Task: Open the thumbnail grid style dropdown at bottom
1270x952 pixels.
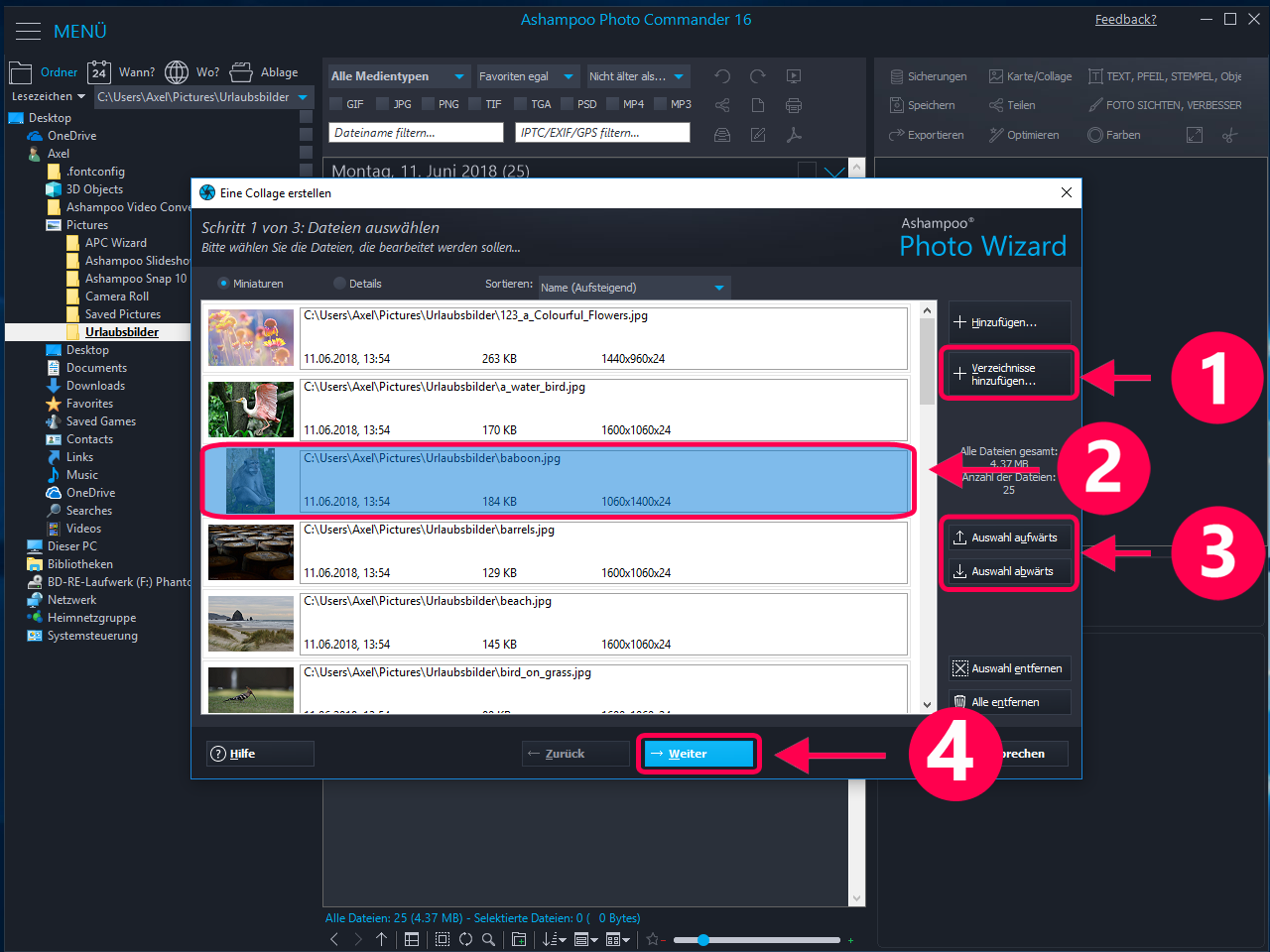Action: (x=618, y=939)
